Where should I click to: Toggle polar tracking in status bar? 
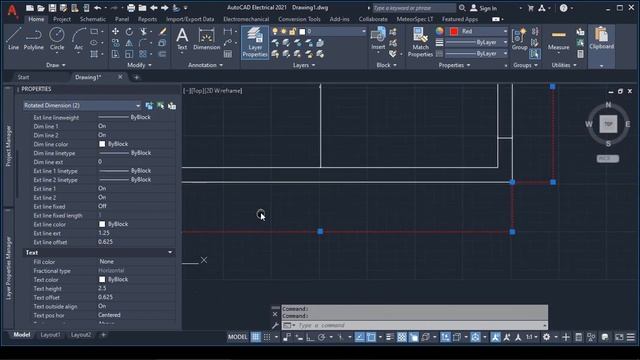(x=322, y=337)
